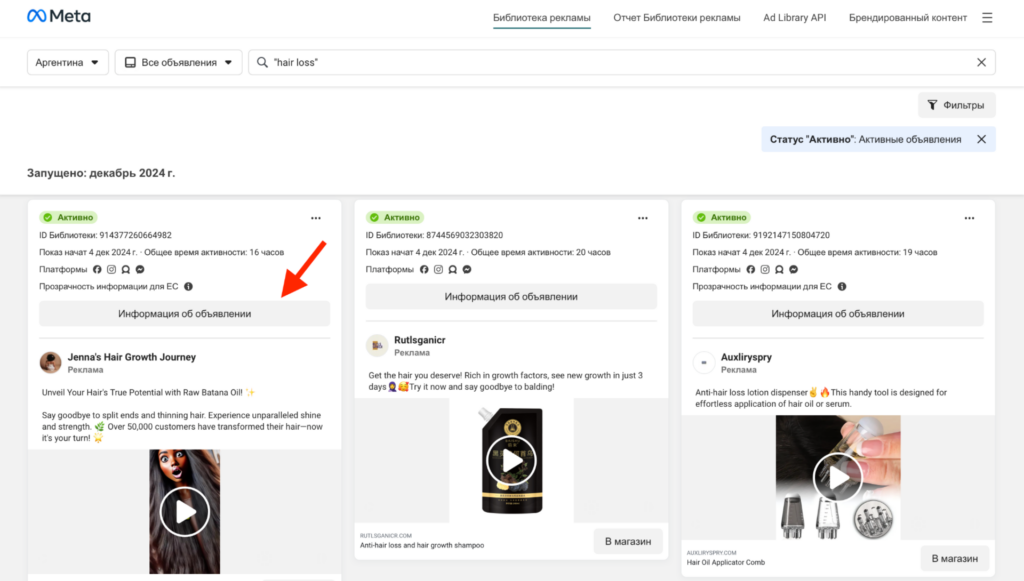Click the library ID 8744569032303820 text

pyautogui.click(x=434, y=235)
